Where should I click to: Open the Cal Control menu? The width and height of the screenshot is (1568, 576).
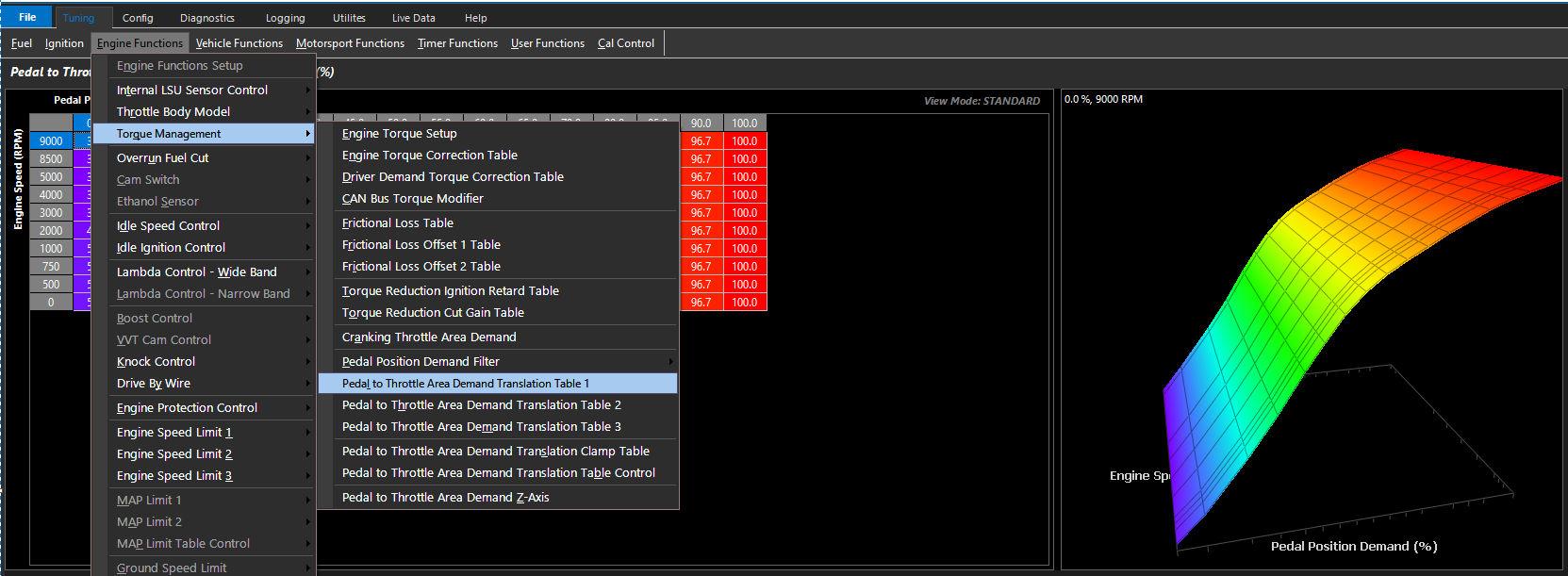tap(625, 43)
